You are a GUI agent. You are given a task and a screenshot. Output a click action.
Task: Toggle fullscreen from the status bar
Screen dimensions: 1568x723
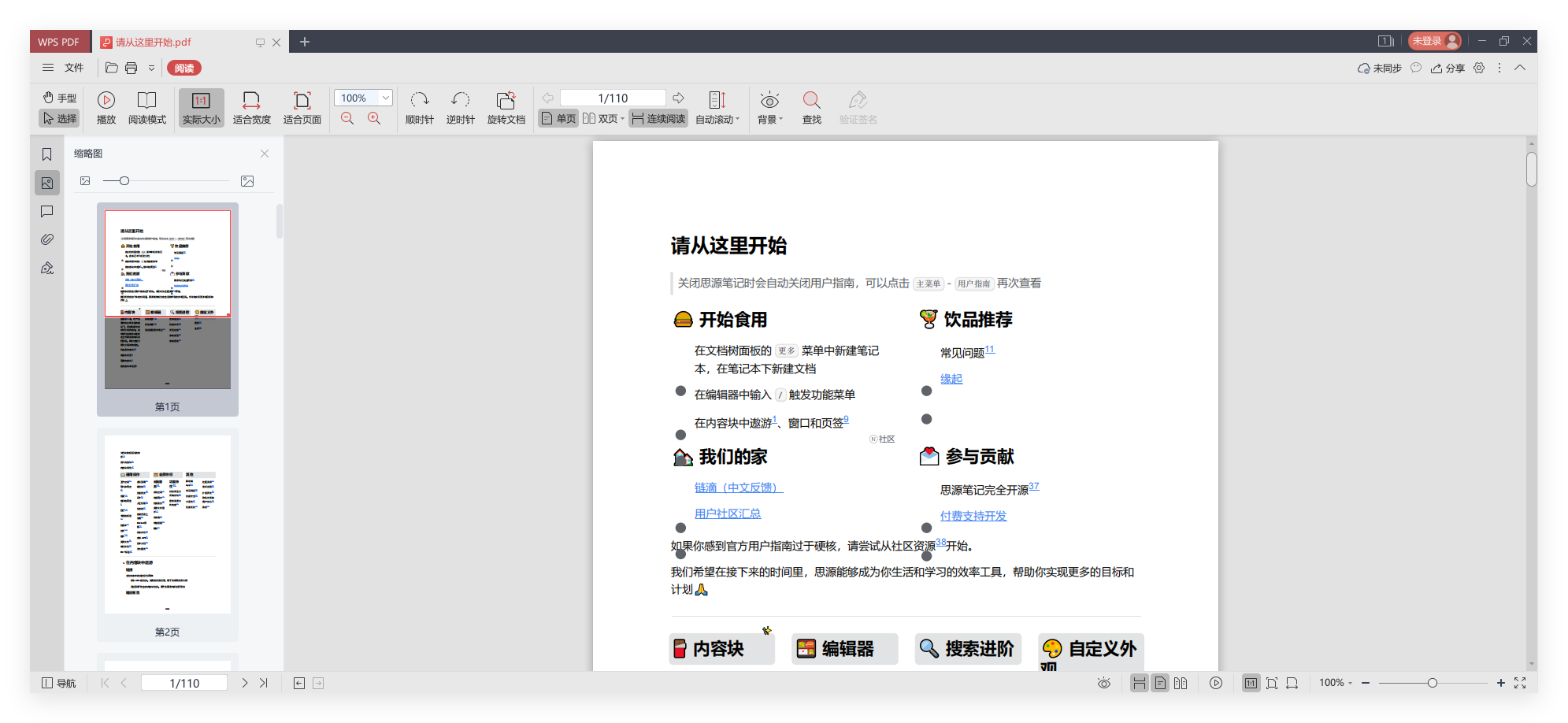[x=1518, y=683]
